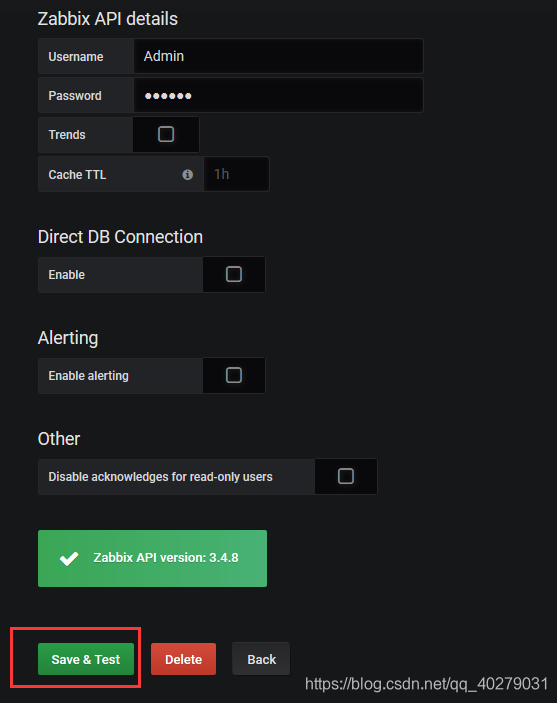Click the Cache TTL 1h input
This screenshot has width=557, height=703.
pos(236,174)
